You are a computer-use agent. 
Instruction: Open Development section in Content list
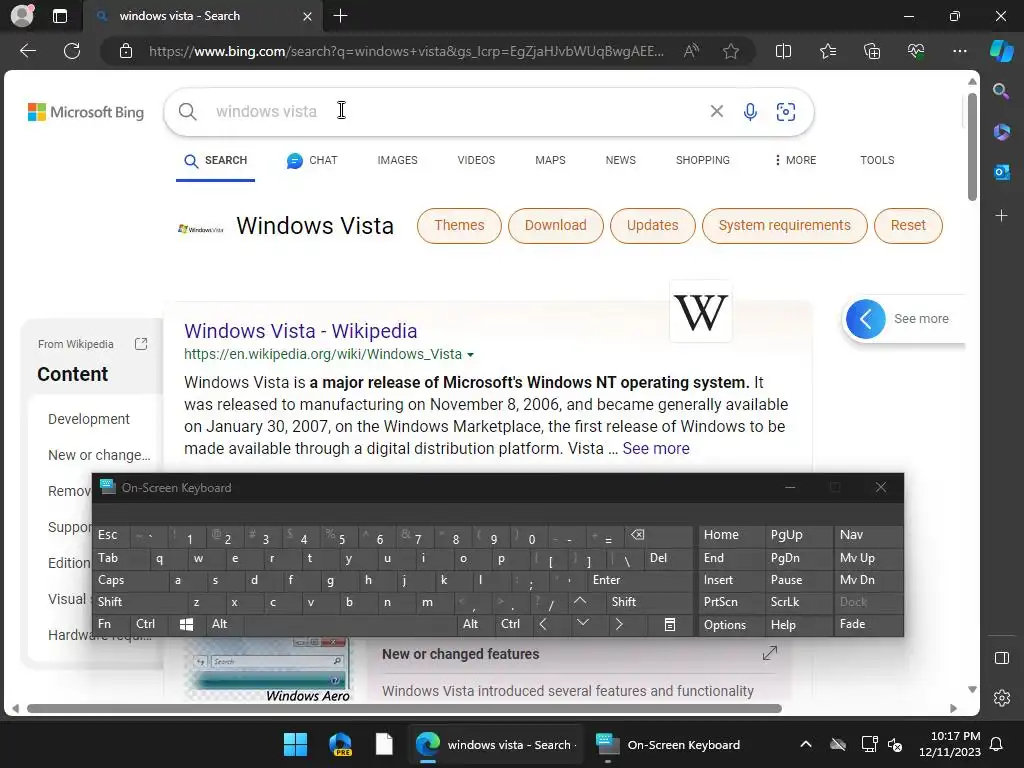[x=89, y=419]
